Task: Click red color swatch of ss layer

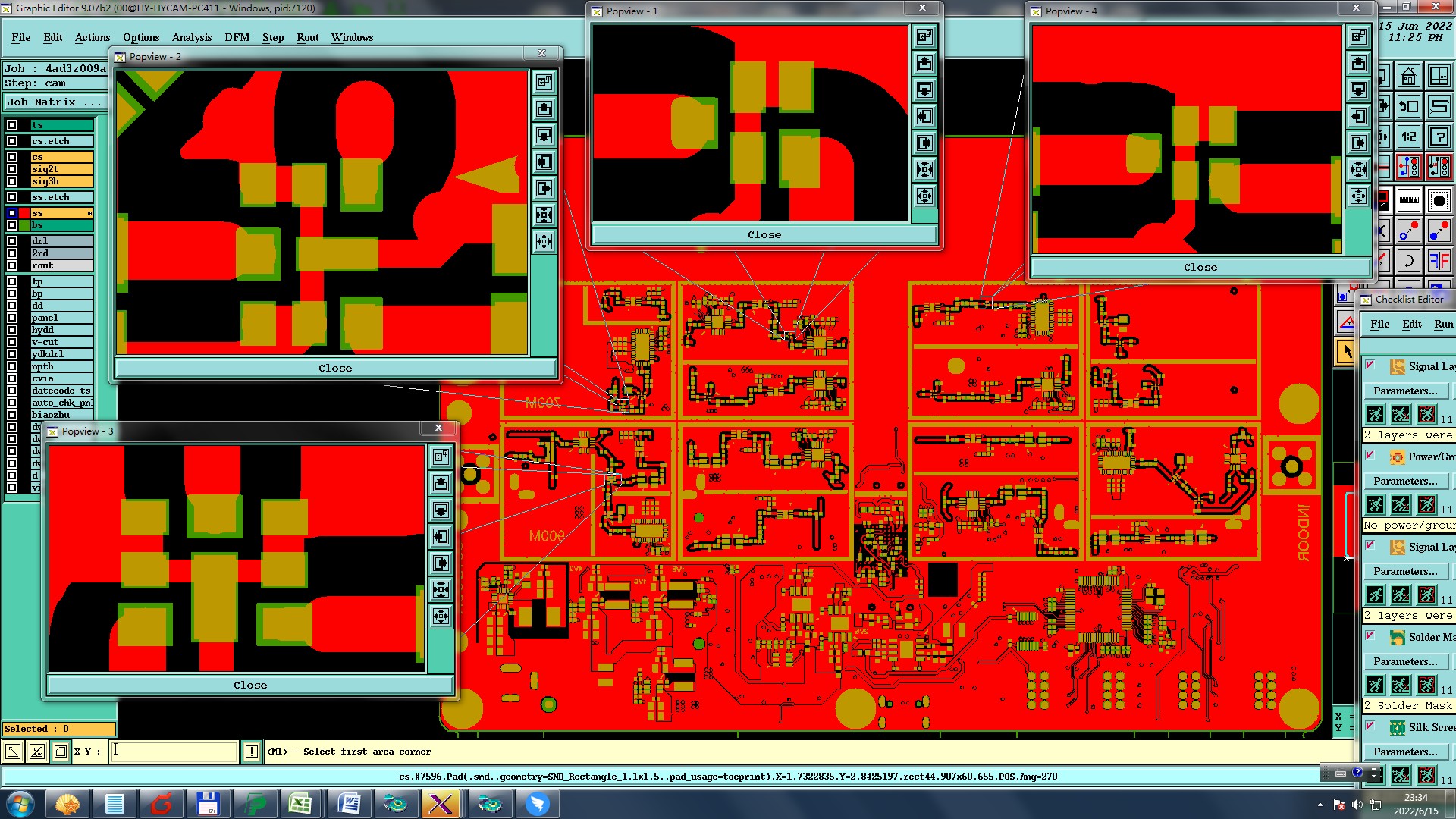Action: click(24, 213)
